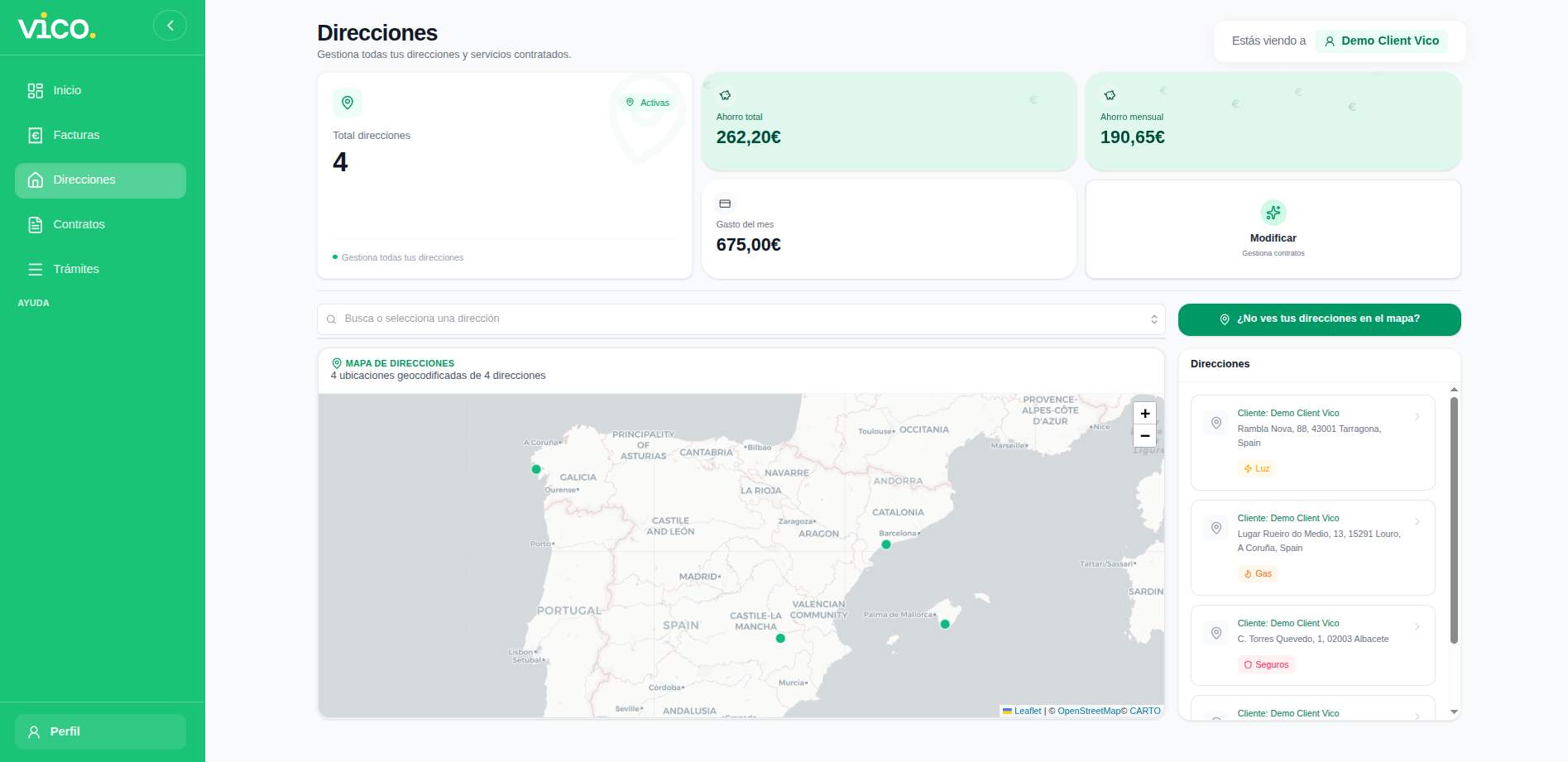Click the location pin icon in Total direcciones card
Screen dimensions: 1568x762
(x=348, y=103)
